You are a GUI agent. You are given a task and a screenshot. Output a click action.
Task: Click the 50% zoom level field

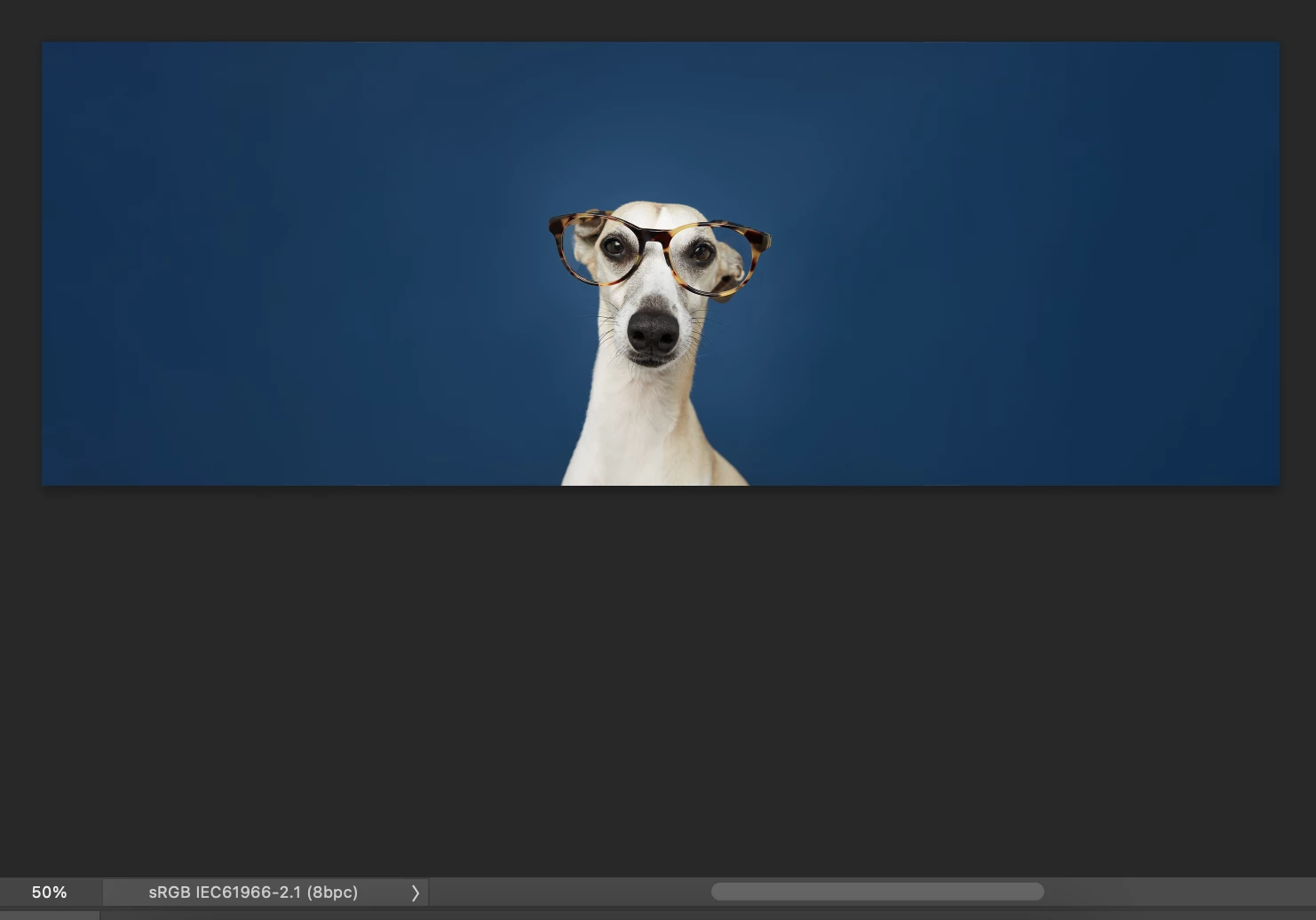point(50,892)
